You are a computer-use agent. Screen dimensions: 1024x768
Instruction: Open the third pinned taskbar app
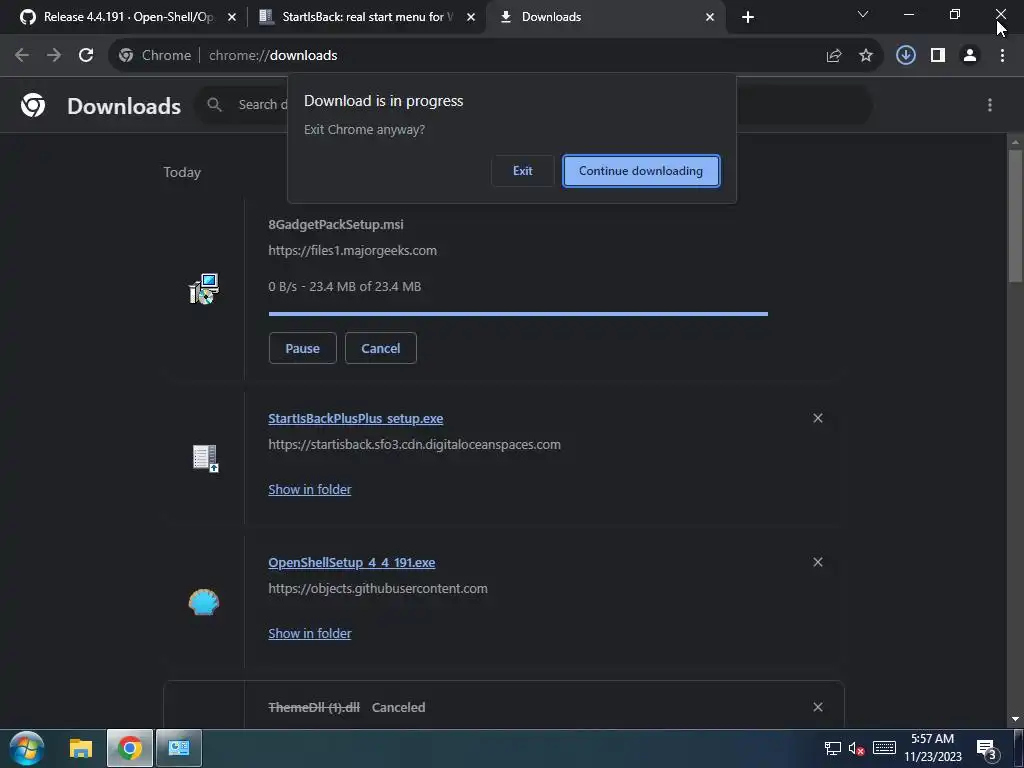(x=179, y=748)
